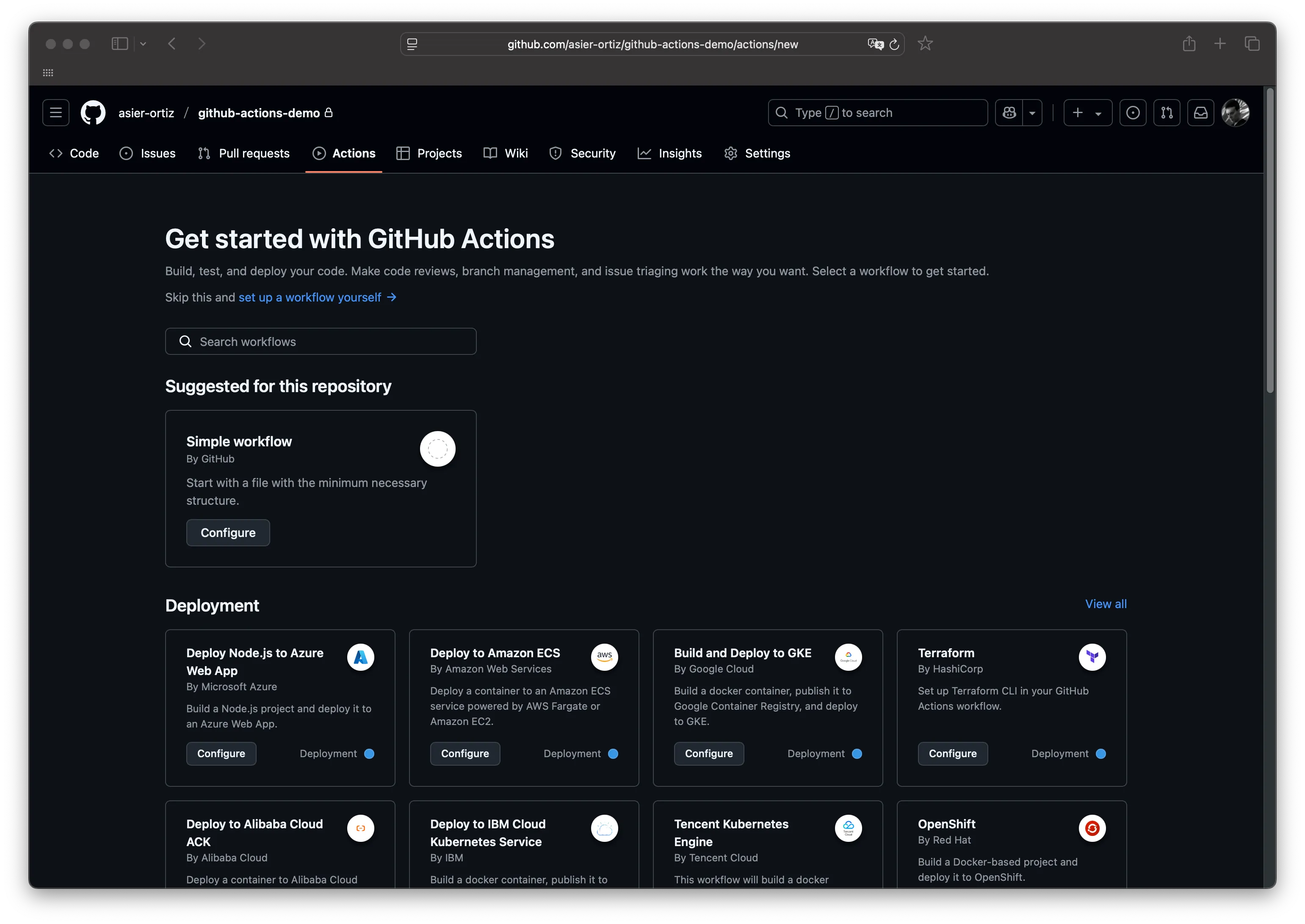1305x924 pixels.
Task: Click the page vertical scrollbar
Action: tap(1270, 239)
